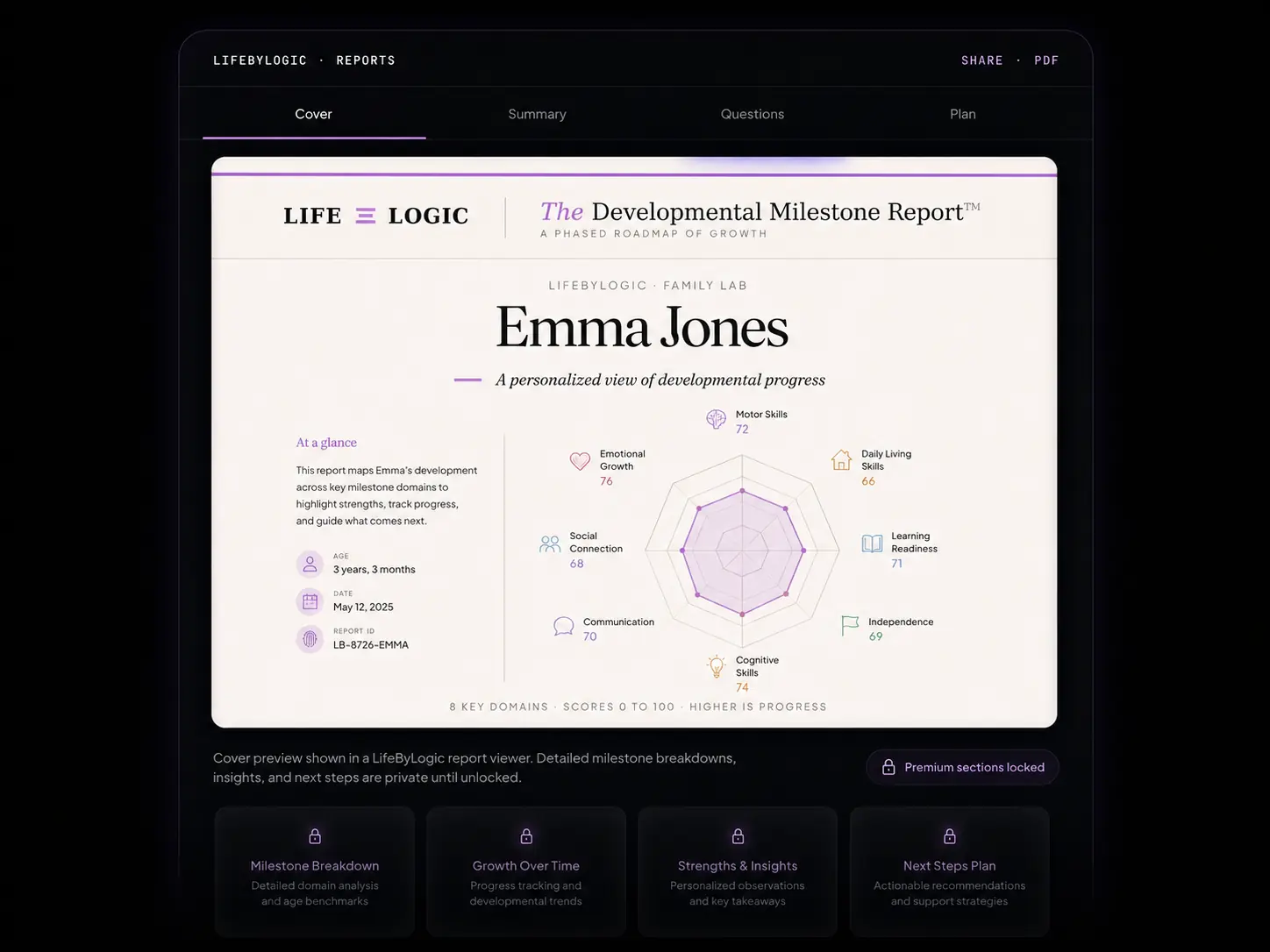Click the date value May 12, 2025

point(363,607)
